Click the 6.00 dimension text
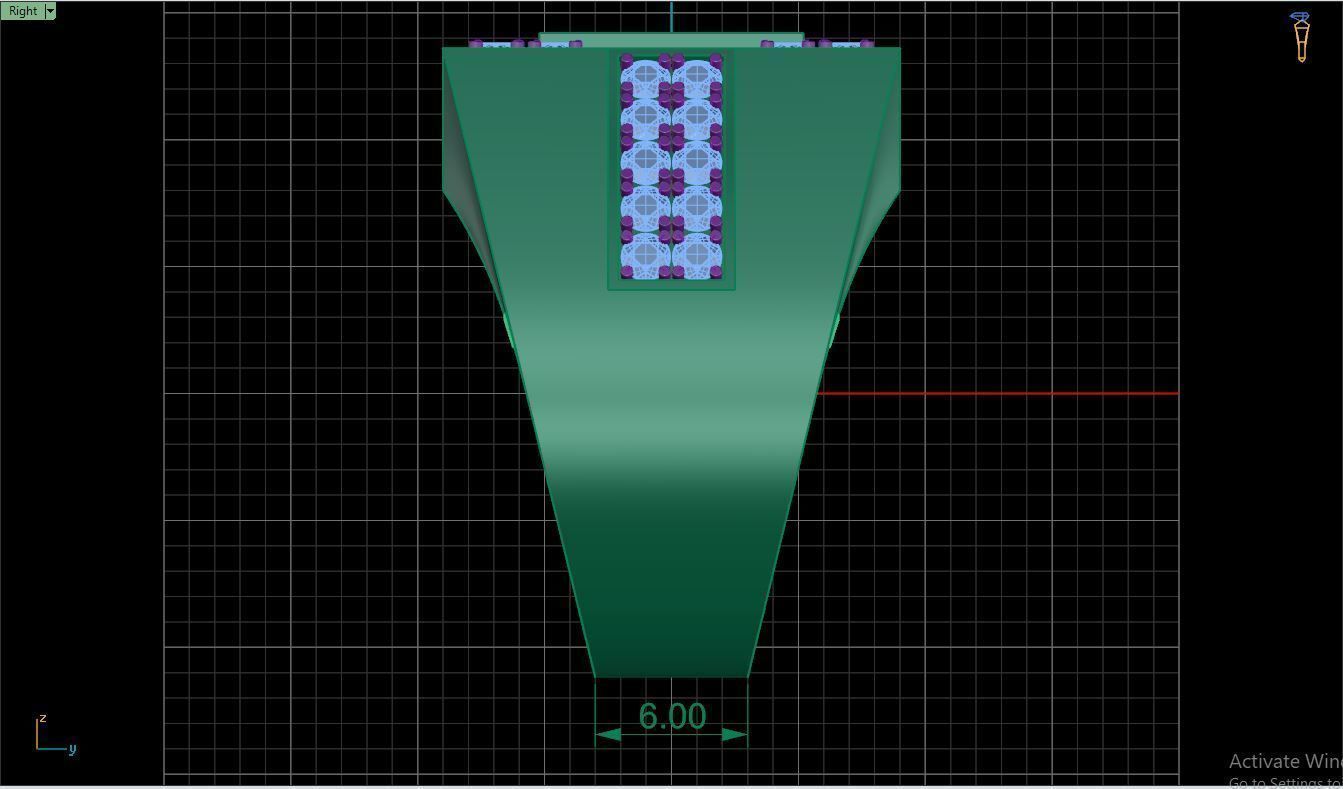Viewport: 1343px width, 789px height. [x=672, y=716]
